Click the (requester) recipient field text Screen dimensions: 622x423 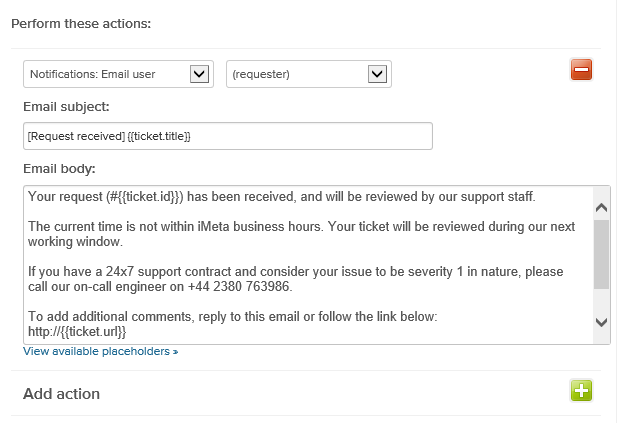pos(261,74)
